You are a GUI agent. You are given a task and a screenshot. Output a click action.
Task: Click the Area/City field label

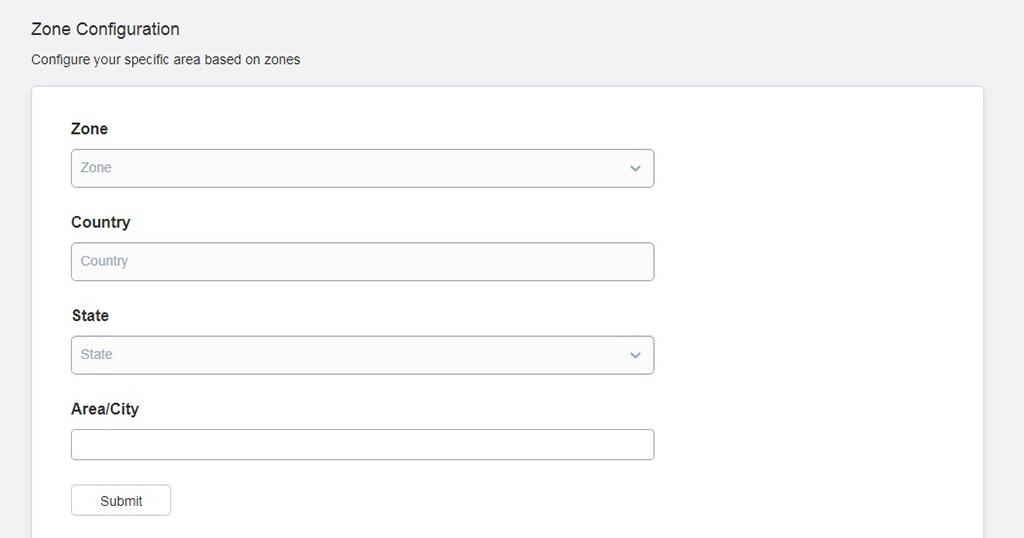pyautogui.click(x=105, y=409)
